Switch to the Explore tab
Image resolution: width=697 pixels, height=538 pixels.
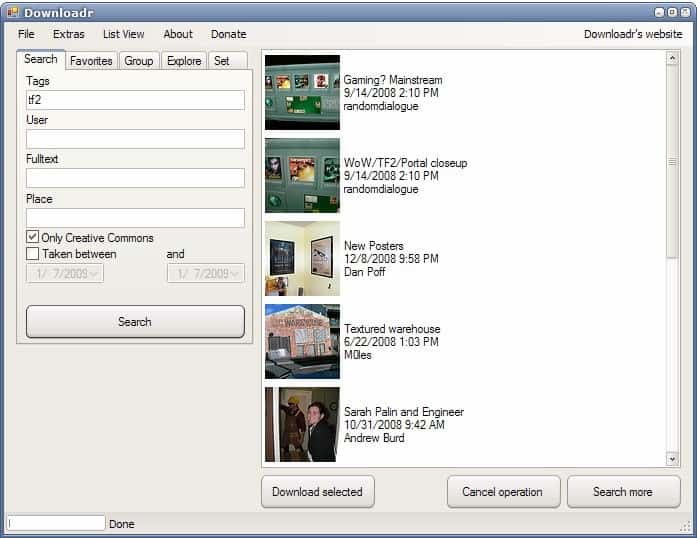pyautogui.click(x=184, y=61)
